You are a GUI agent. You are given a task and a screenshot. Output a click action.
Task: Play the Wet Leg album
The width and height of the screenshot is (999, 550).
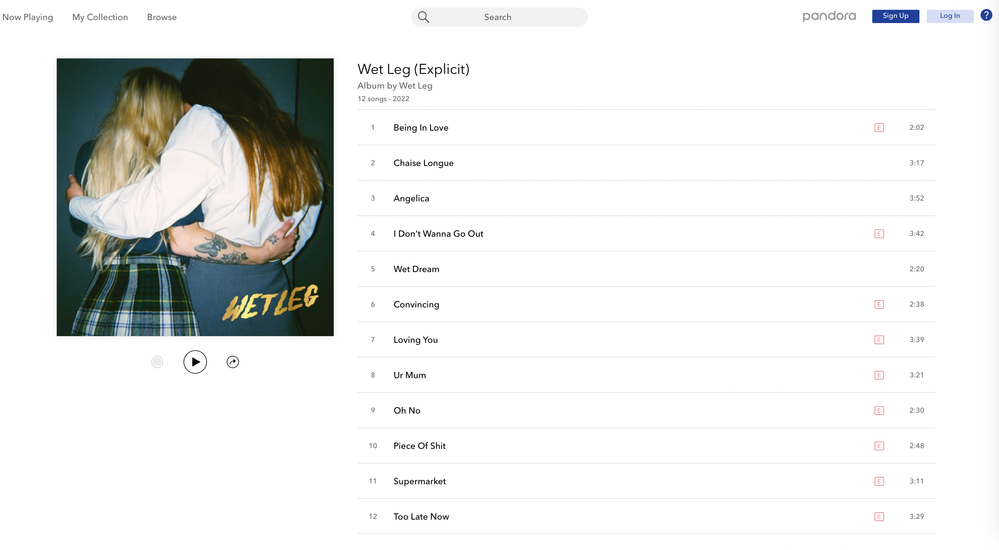coord(195,362)
